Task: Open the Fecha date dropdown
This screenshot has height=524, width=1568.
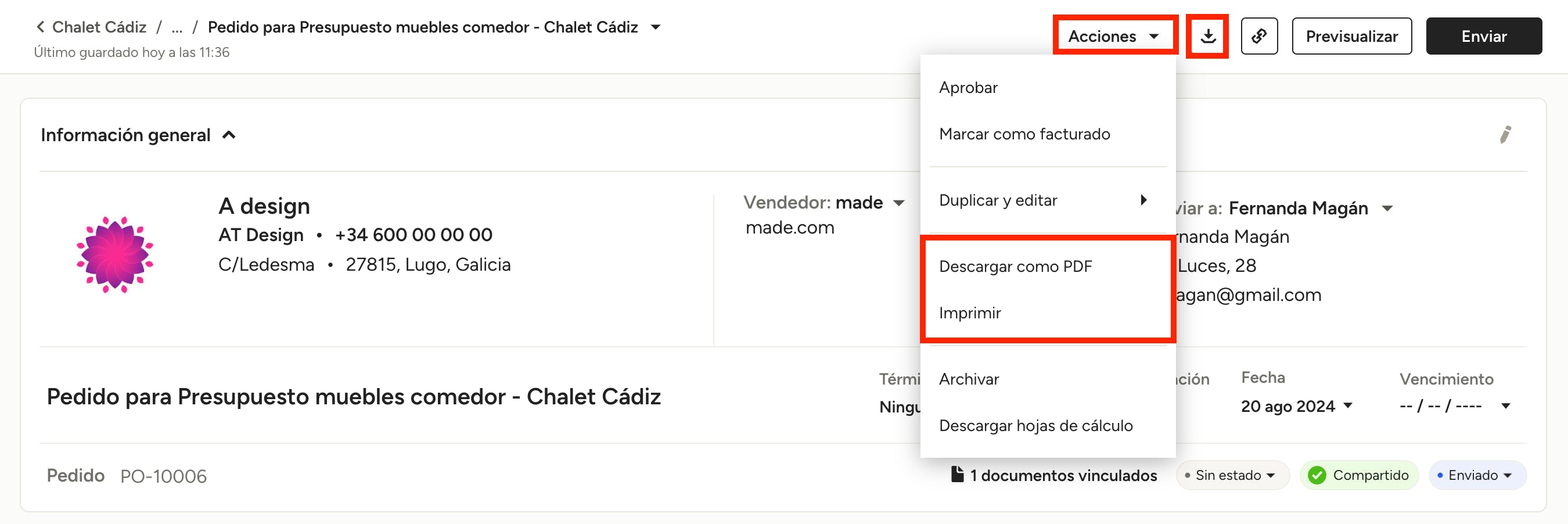Action: pyautogui.click(x=1348, y=406)
